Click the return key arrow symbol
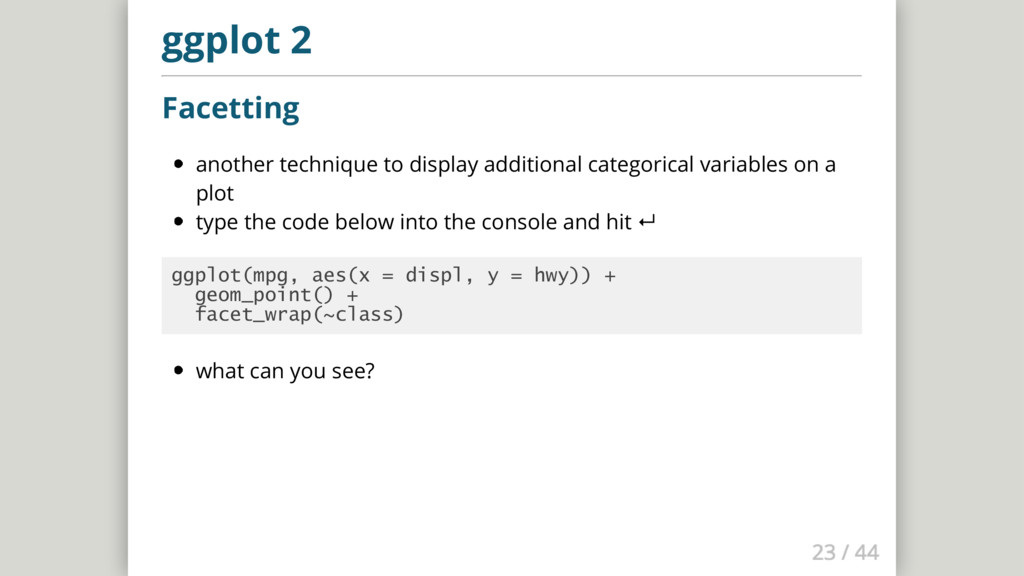Image resolution: width=1024 pixels, height=576 pixels. click(646, 222)
